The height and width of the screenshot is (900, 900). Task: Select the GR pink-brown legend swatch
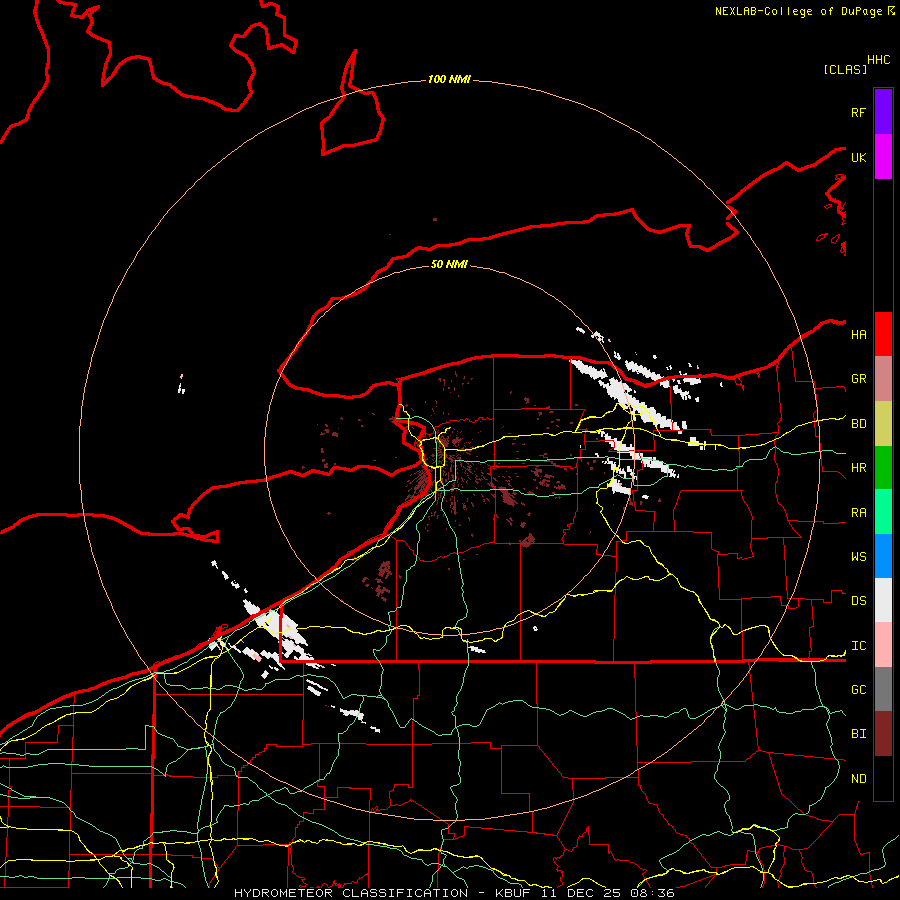point(883,379)
